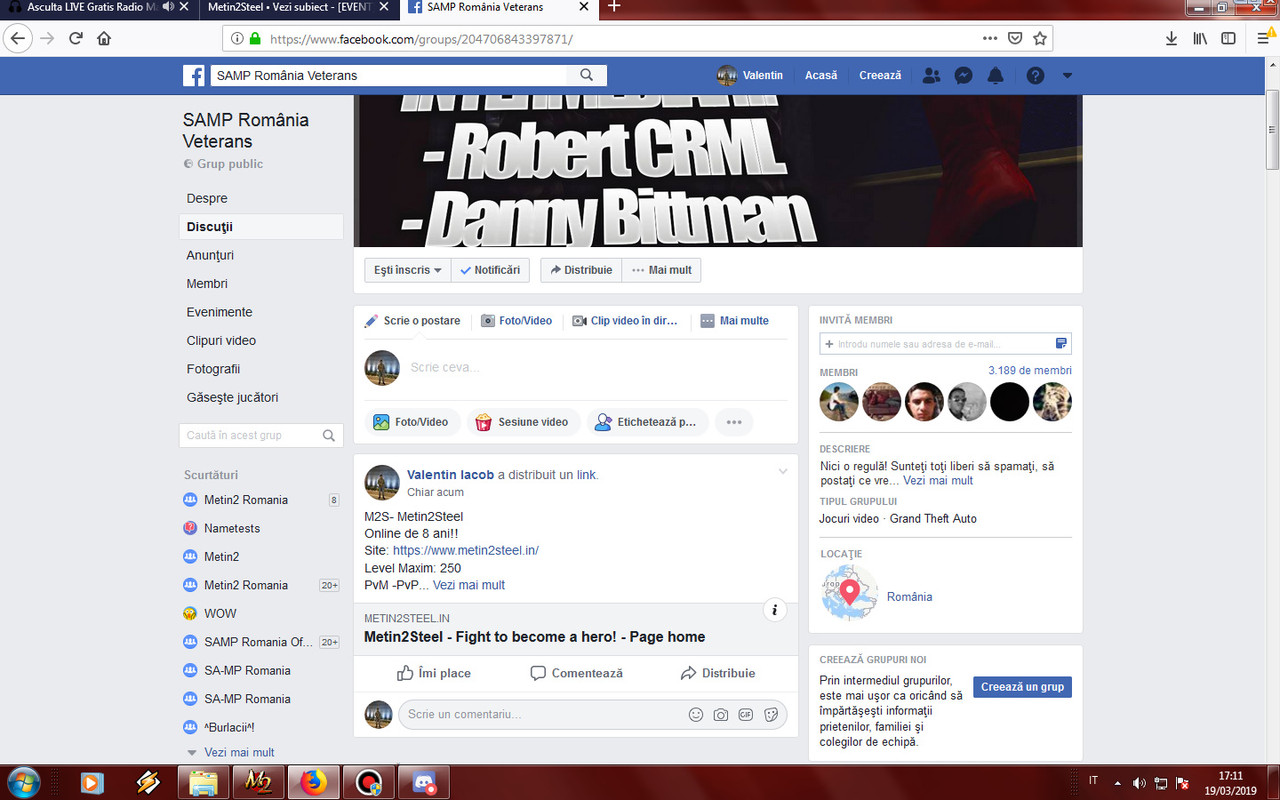Open the account settings chevron dropdown
This screenshot has width=1280, height=800.
coord(1066,75)
